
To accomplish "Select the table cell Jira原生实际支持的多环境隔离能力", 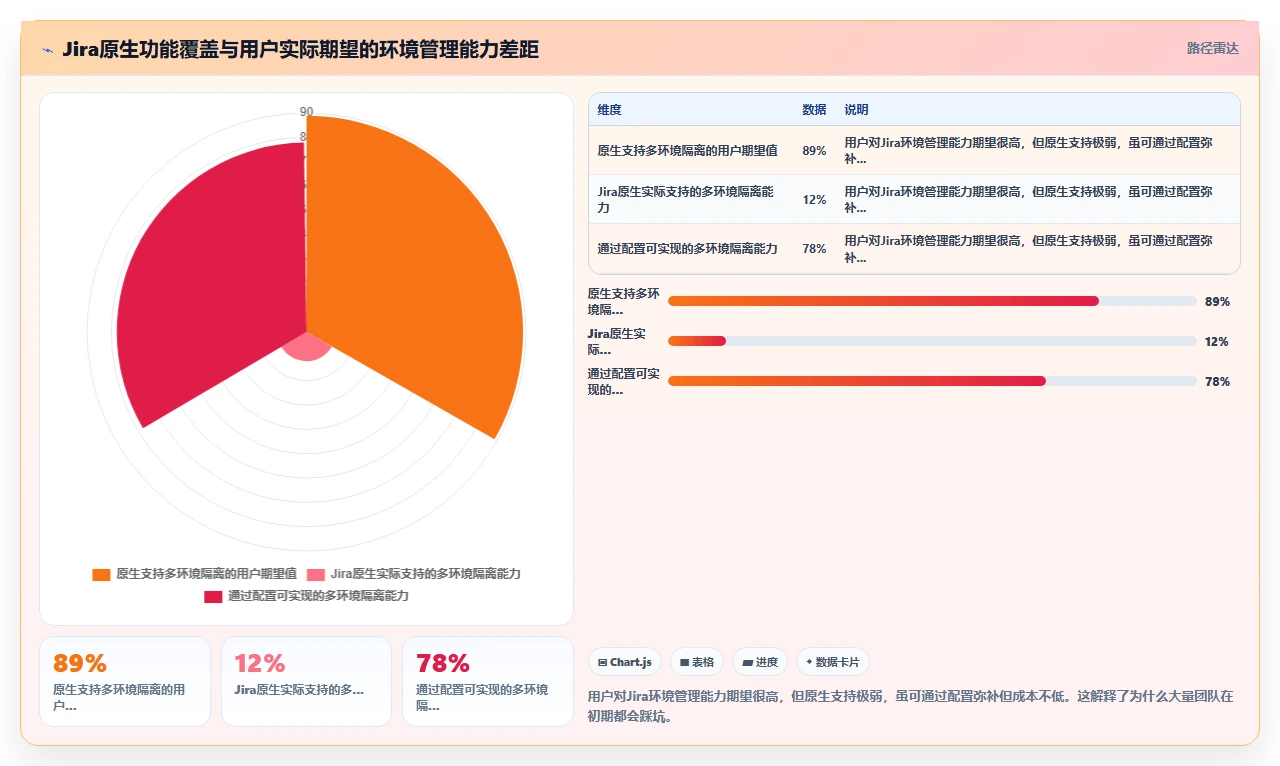I will [687, 200].
